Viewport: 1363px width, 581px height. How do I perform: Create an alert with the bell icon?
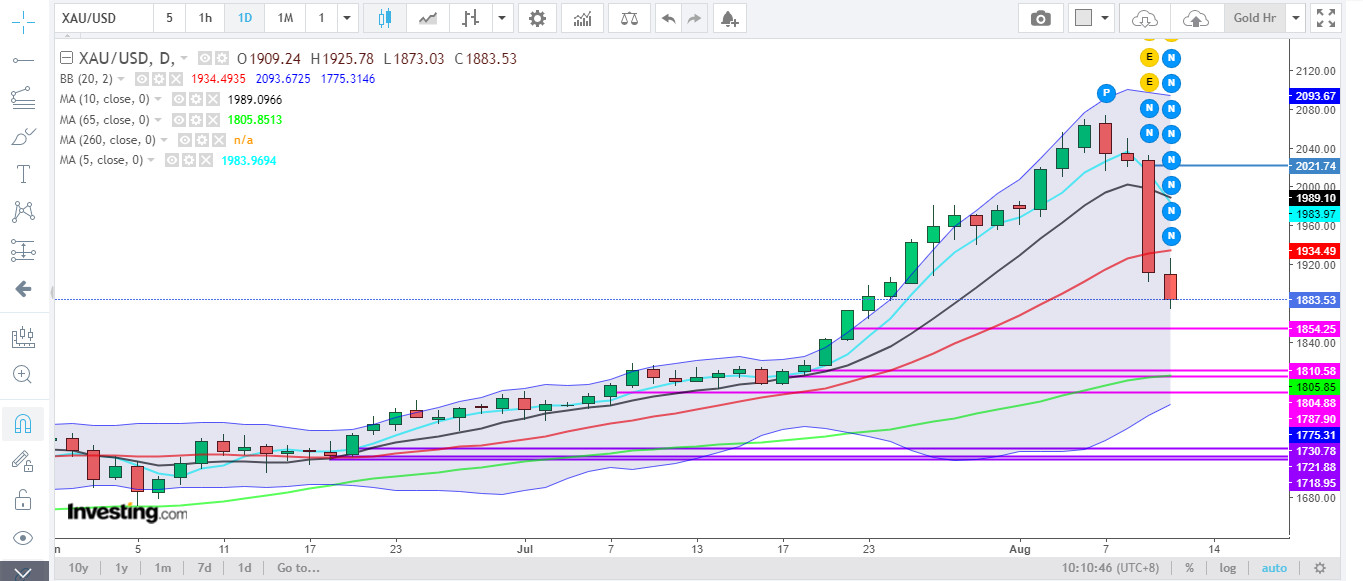pyautogui.click(x=729, y=18)
